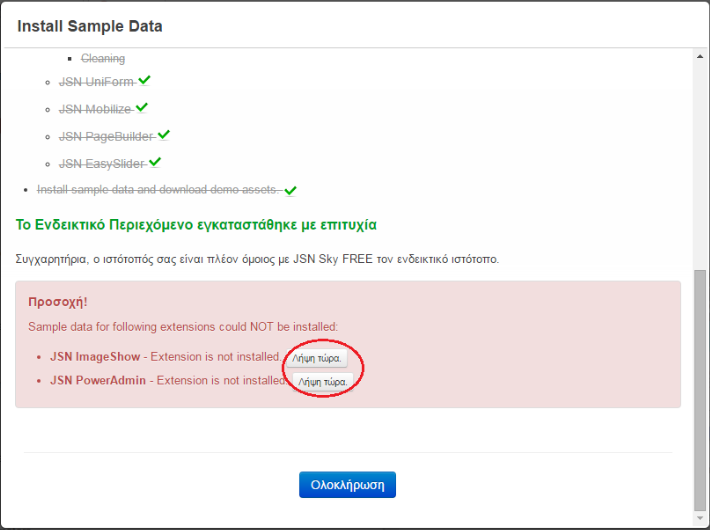The image size is (710, 530).
Task: Click the JSN ImageShow extension name
Action: (95, 357)
